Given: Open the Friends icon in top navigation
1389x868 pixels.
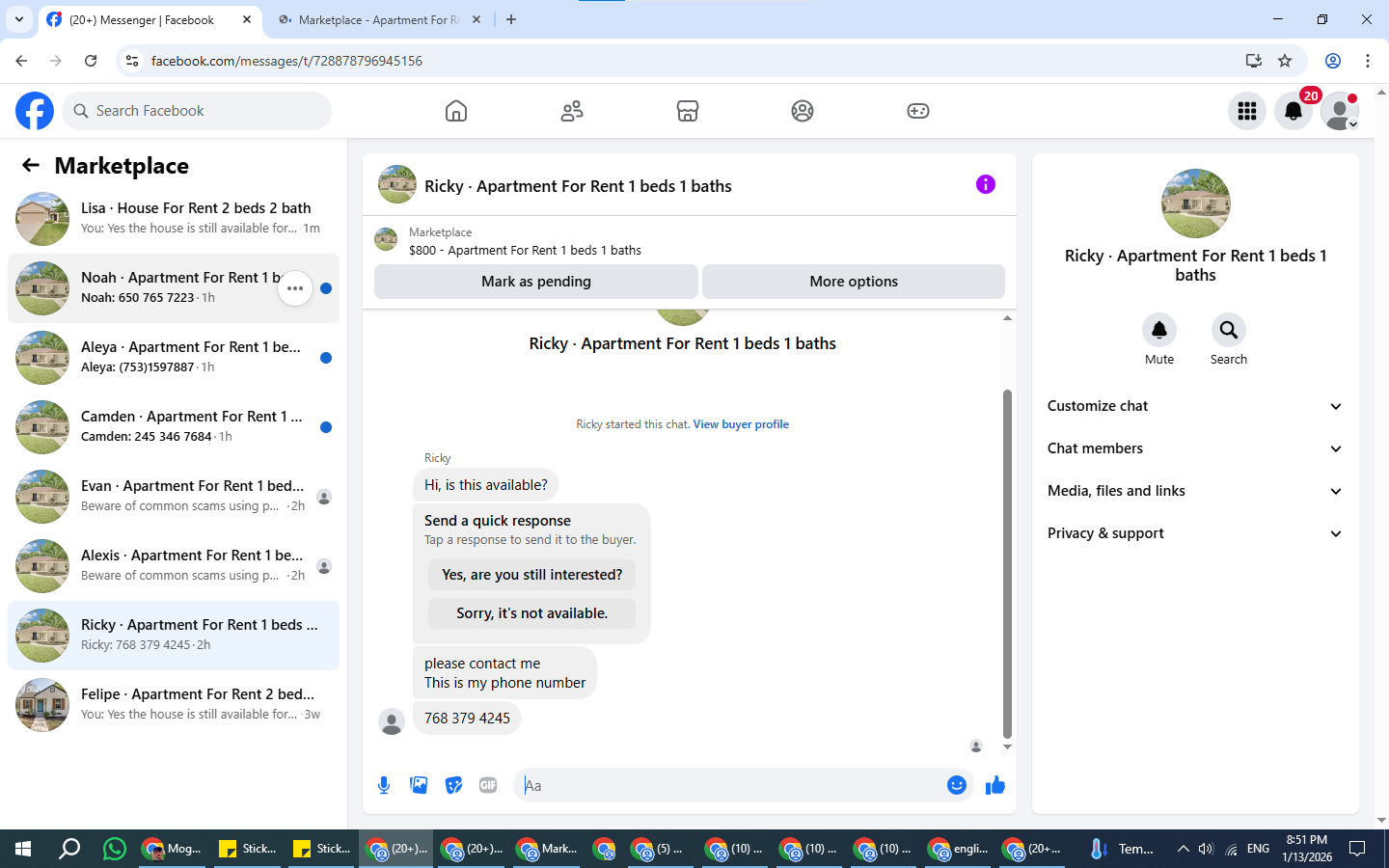Looking at the screenshot, I should [572, 111].
